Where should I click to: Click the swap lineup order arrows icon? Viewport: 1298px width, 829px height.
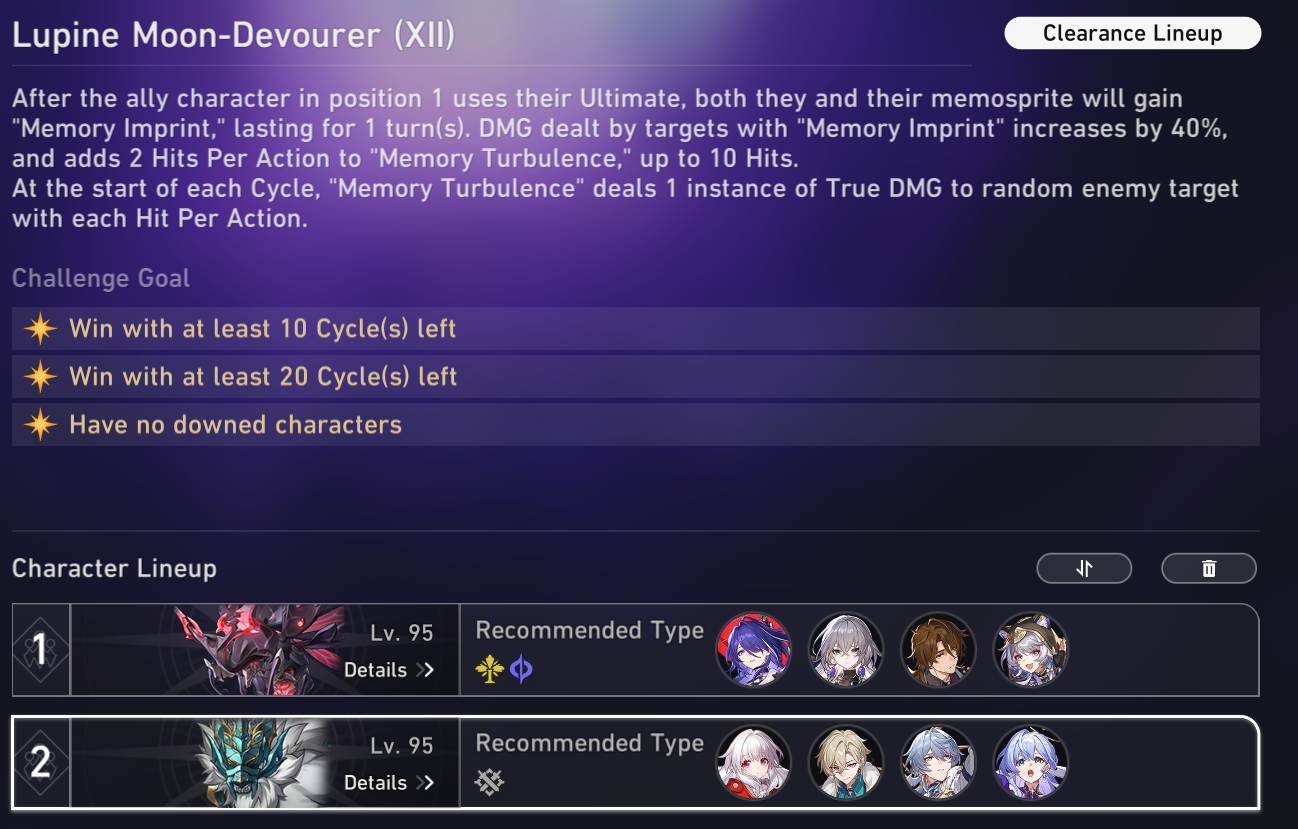[1084, 568]
